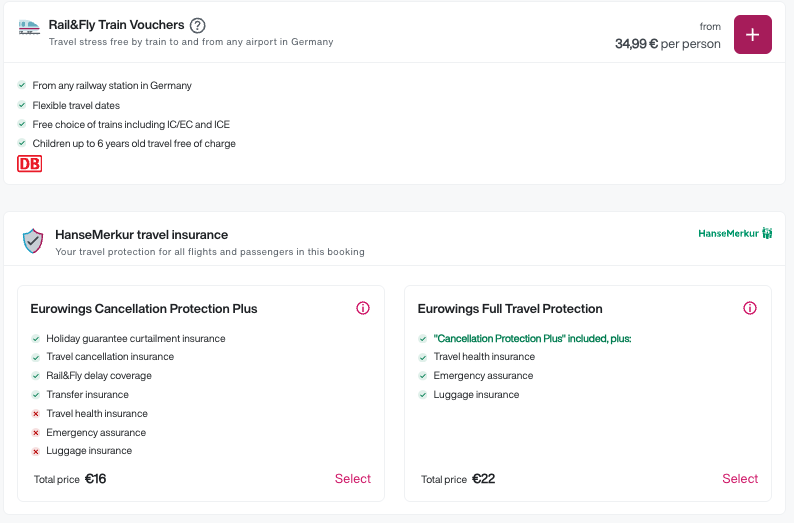Click 'Travel cancellation insurance' text
This screenshot has height=523, width=794.
110,356
